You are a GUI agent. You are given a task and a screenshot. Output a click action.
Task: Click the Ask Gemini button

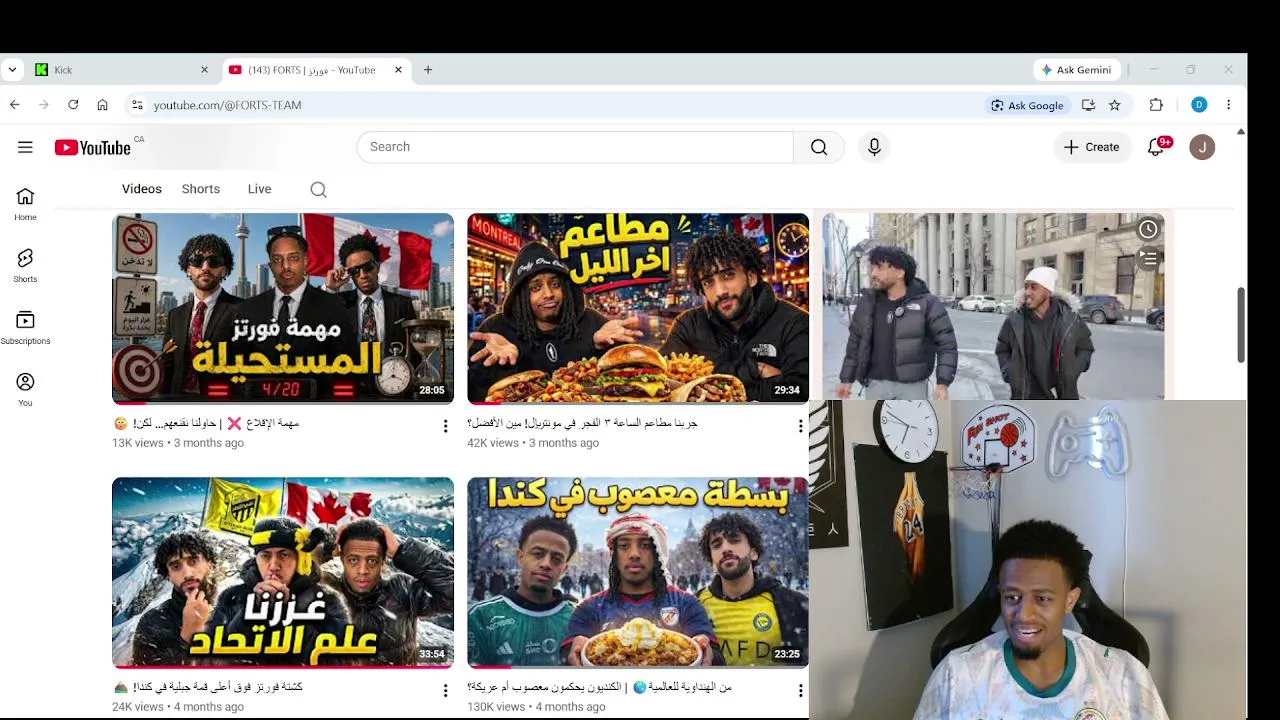(1076, 70)
